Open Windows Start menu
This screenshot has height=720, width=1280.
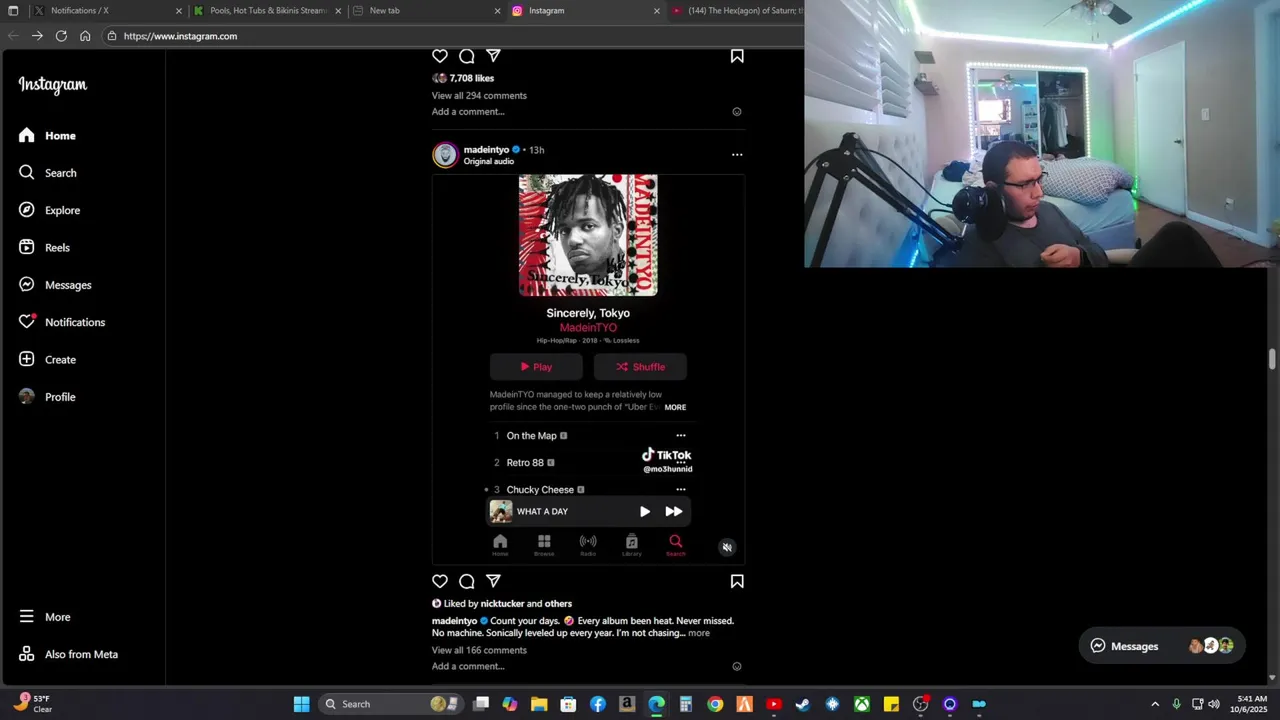point(301,704)
